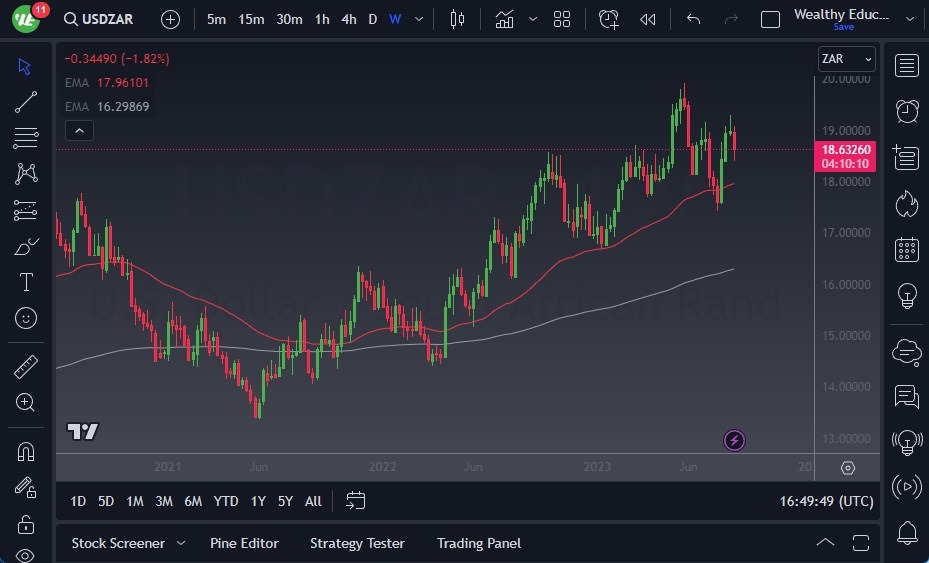The image size is (929, 563).
Task: Select the 4h timeframe button
Action: coord(348,19)
